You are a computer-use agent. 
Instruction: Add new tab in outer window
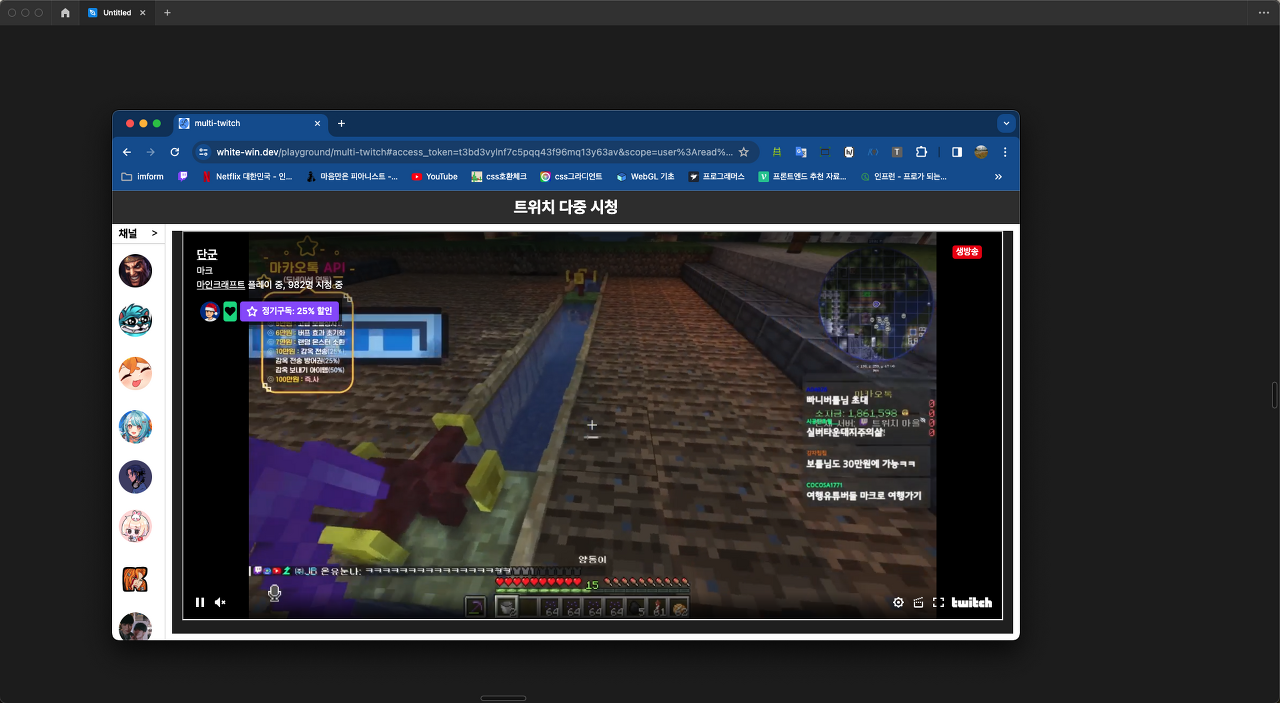tap(167, 13)
